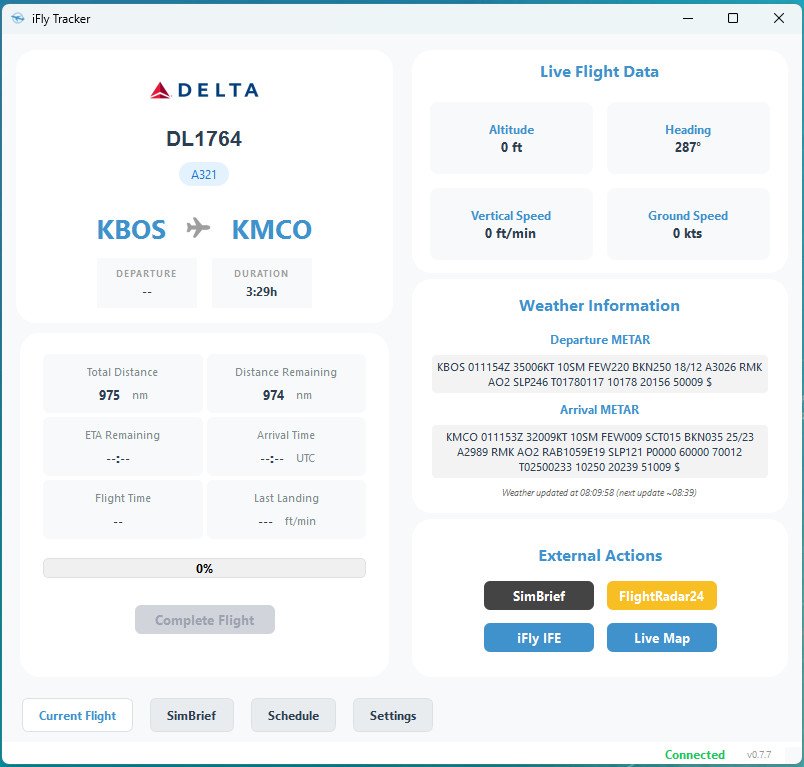Click the Arrival METAR text box
Viewport: 804px width, 767px height.
[x=599, y=451]
